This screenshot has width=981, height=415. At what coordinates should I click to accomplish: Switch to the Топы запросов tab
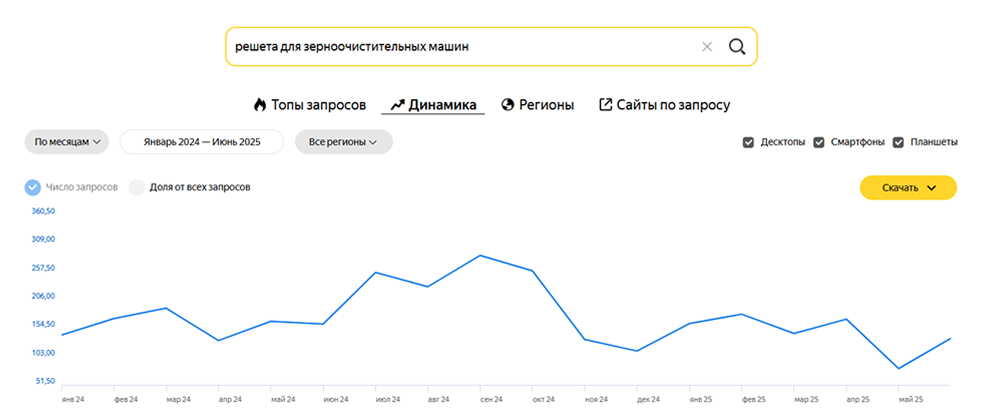pyautogui.click(x=318, y=104)
